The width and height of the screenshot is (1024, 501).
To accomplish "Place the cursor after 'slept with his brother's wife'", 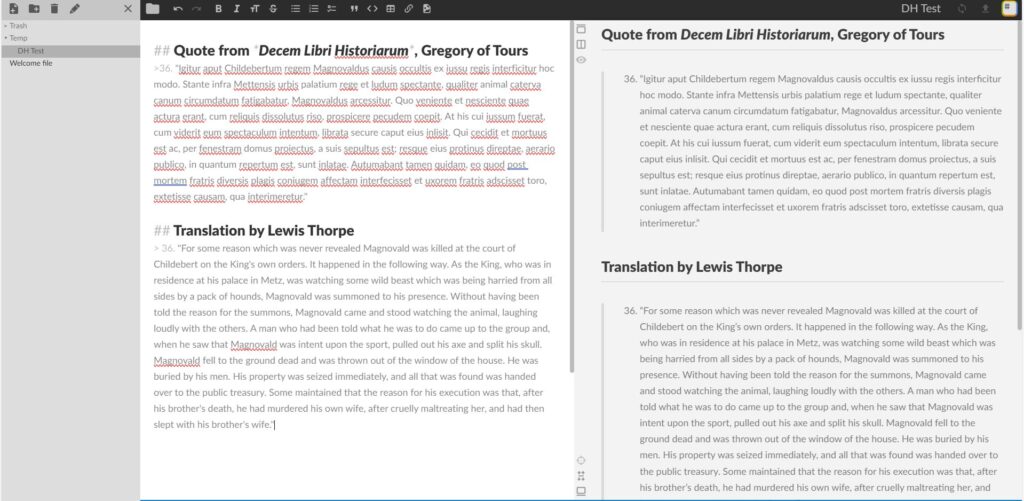I will (x=275, y=425).
